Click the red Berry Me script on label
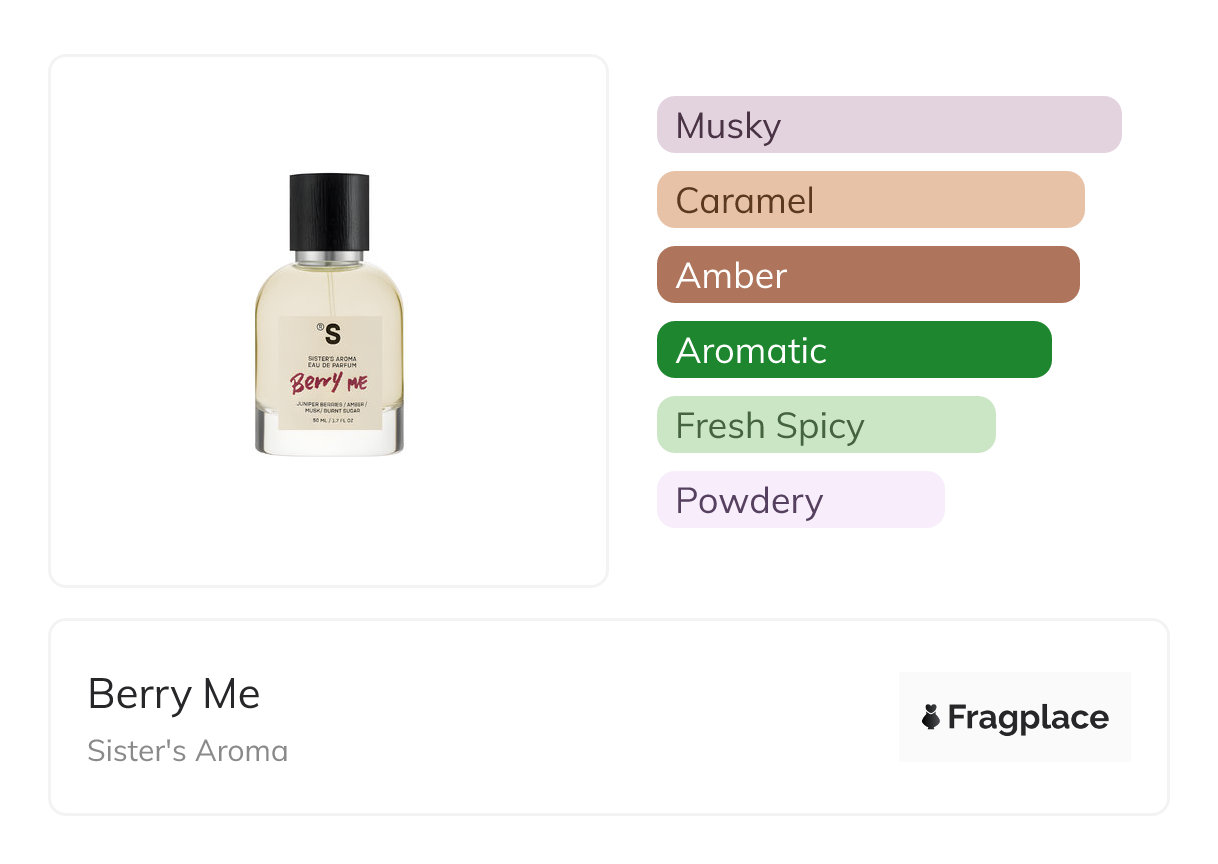This screenshot has width=1218, height=864. tap(329, 382)
